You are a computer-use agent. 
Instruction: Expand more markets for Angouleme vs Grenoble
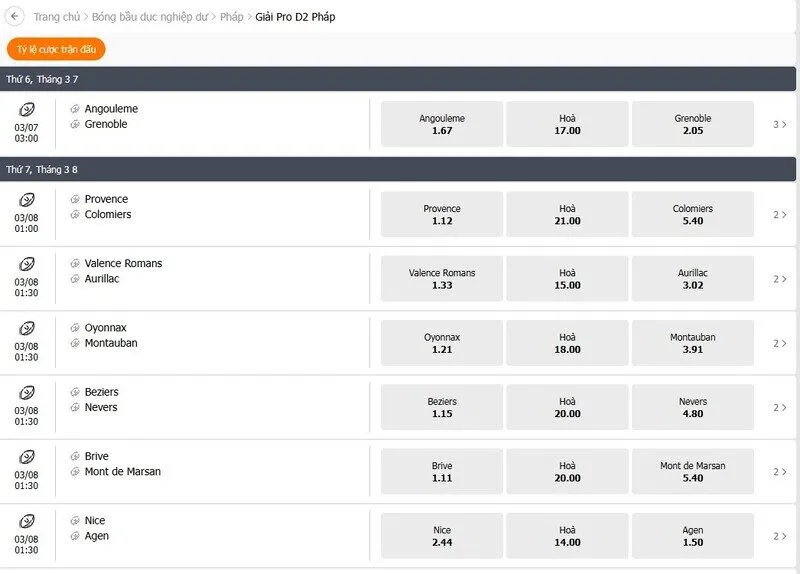[780, 124]
